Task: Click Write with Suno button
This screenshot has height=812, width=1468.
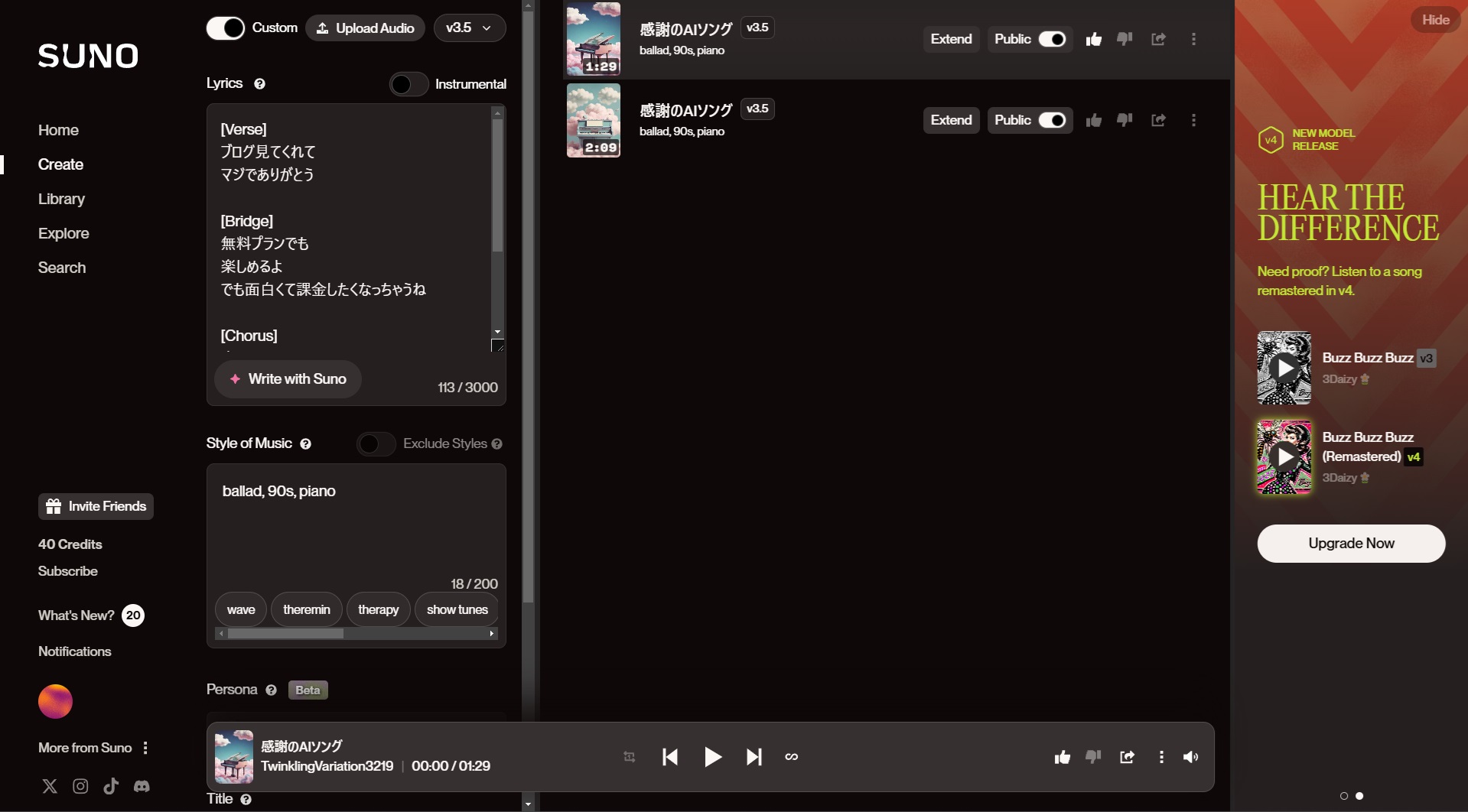Action: pos(288,379)
